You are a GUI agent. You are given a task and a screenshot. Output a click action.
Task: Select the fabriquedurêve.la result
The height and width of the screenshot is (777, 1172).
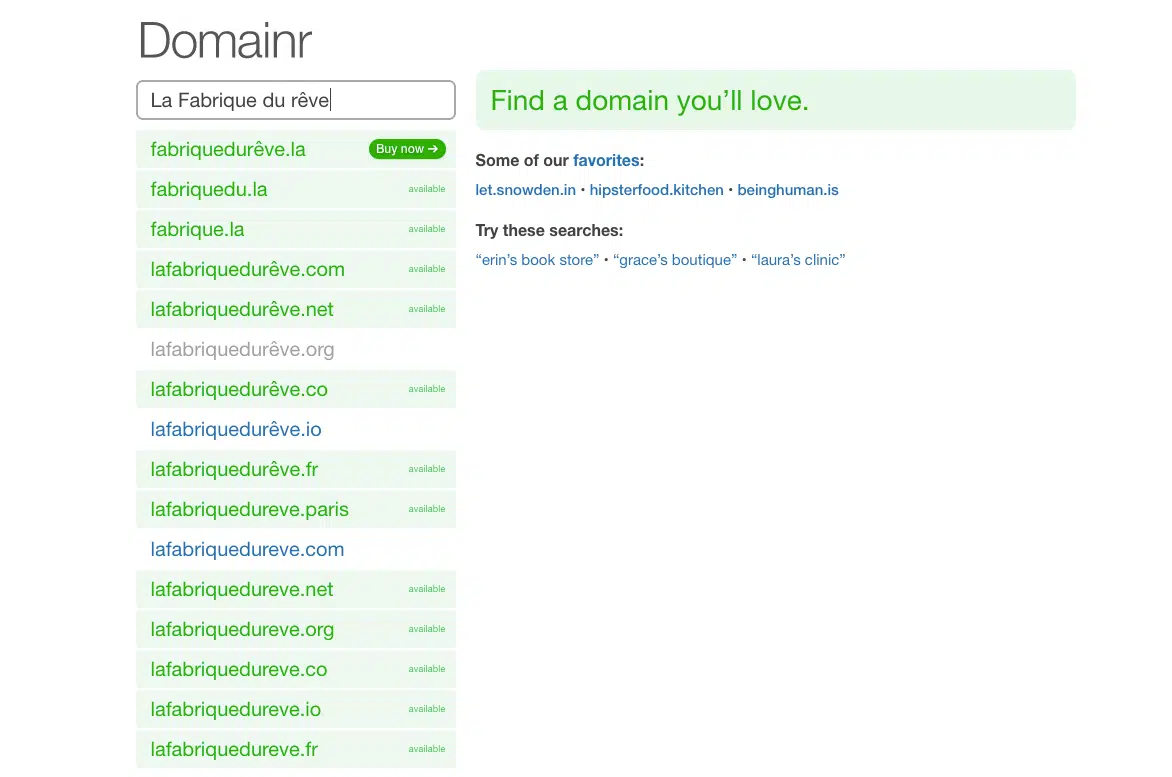(228, 150)
